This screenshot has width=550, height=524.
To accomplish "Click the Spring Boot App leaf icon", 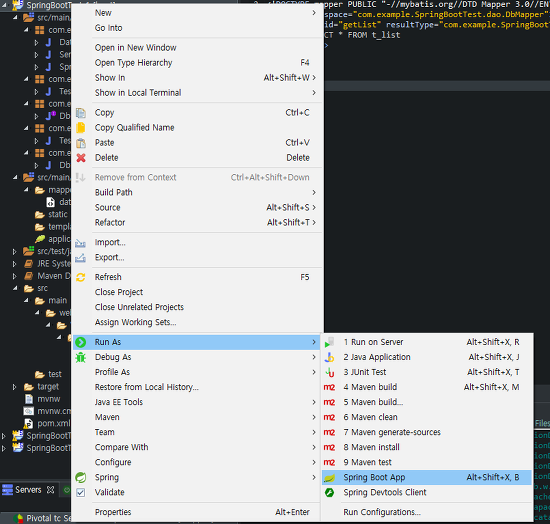I will click(x=329, y=478).
